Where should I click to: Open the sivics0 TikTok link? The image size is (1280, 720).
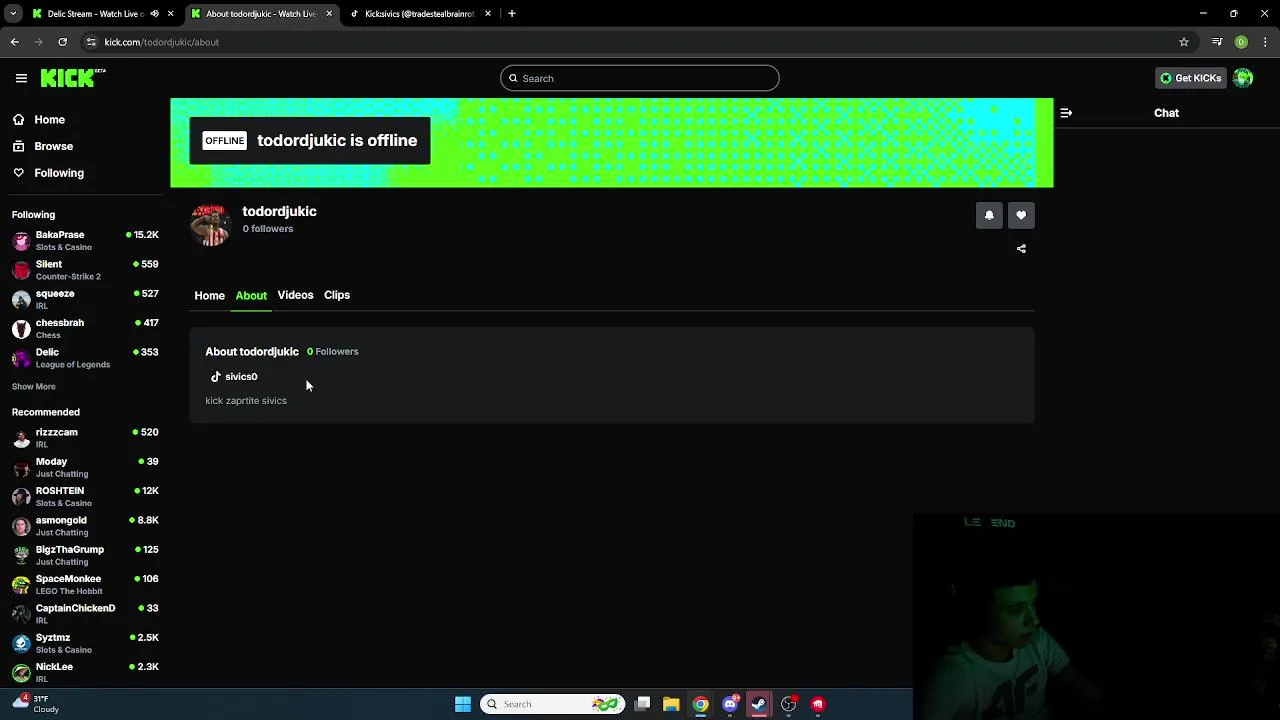pyautogui.click(x=234, y=377)
